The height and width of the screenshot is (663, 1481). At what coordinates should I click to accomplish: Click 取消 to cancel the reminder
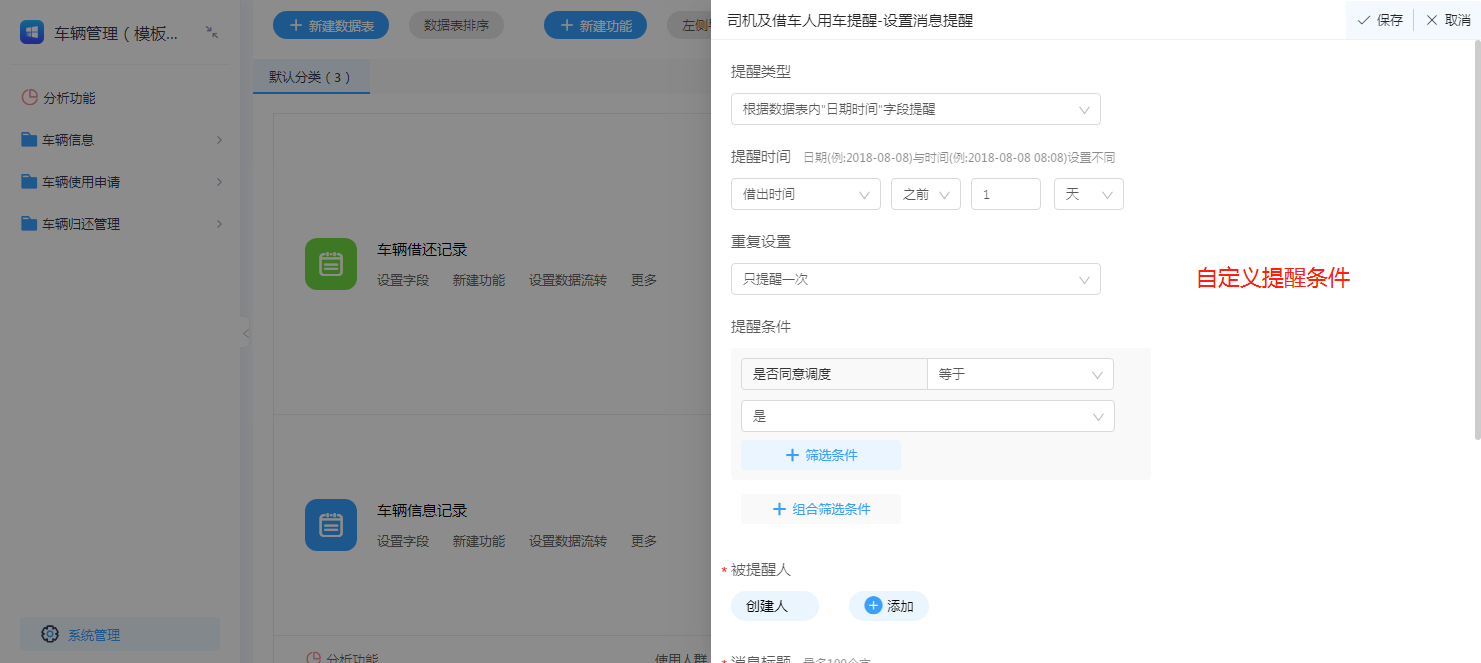1448,20
